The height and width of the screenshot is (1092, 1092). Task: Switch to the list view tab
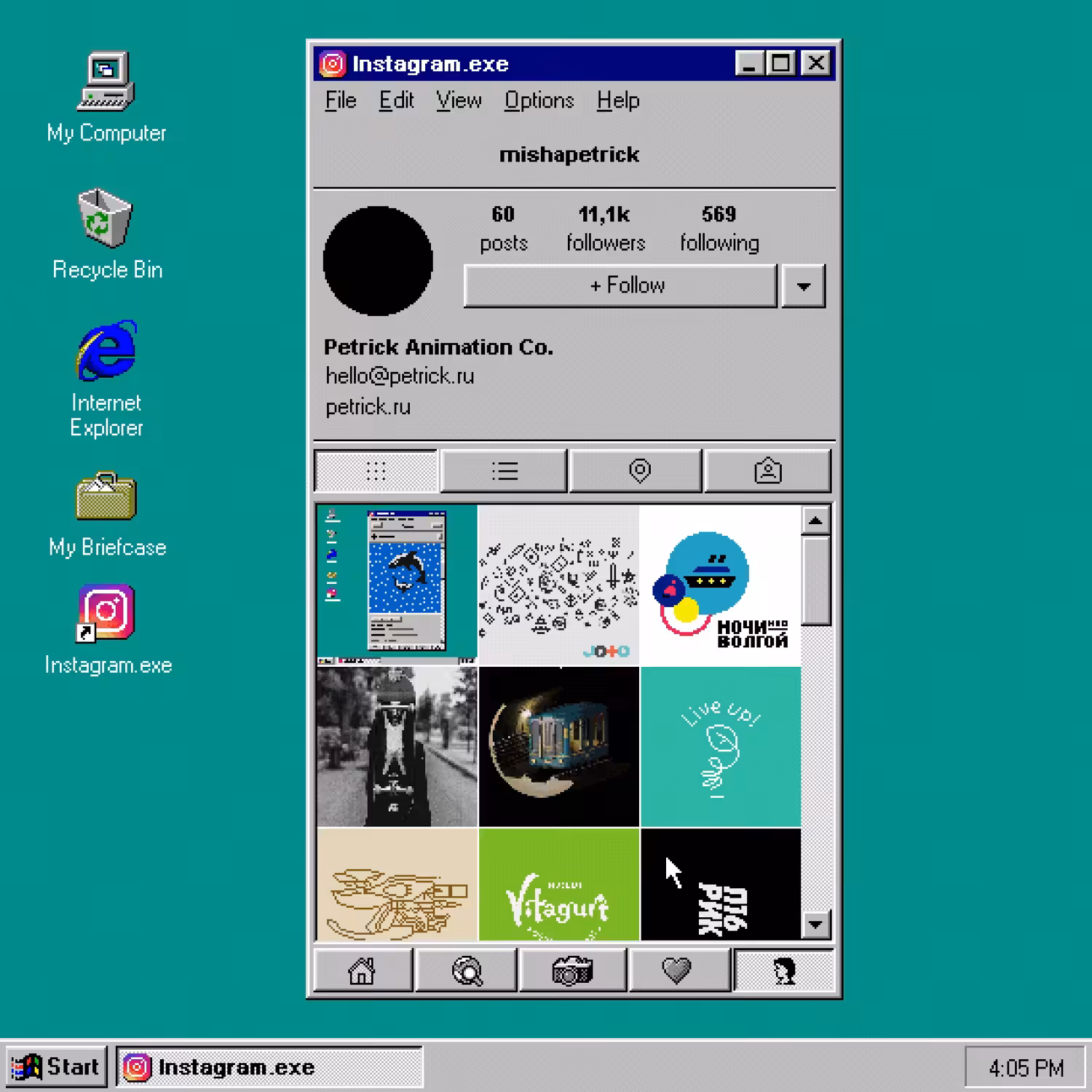pyautogui.click(x=504, y=471)
